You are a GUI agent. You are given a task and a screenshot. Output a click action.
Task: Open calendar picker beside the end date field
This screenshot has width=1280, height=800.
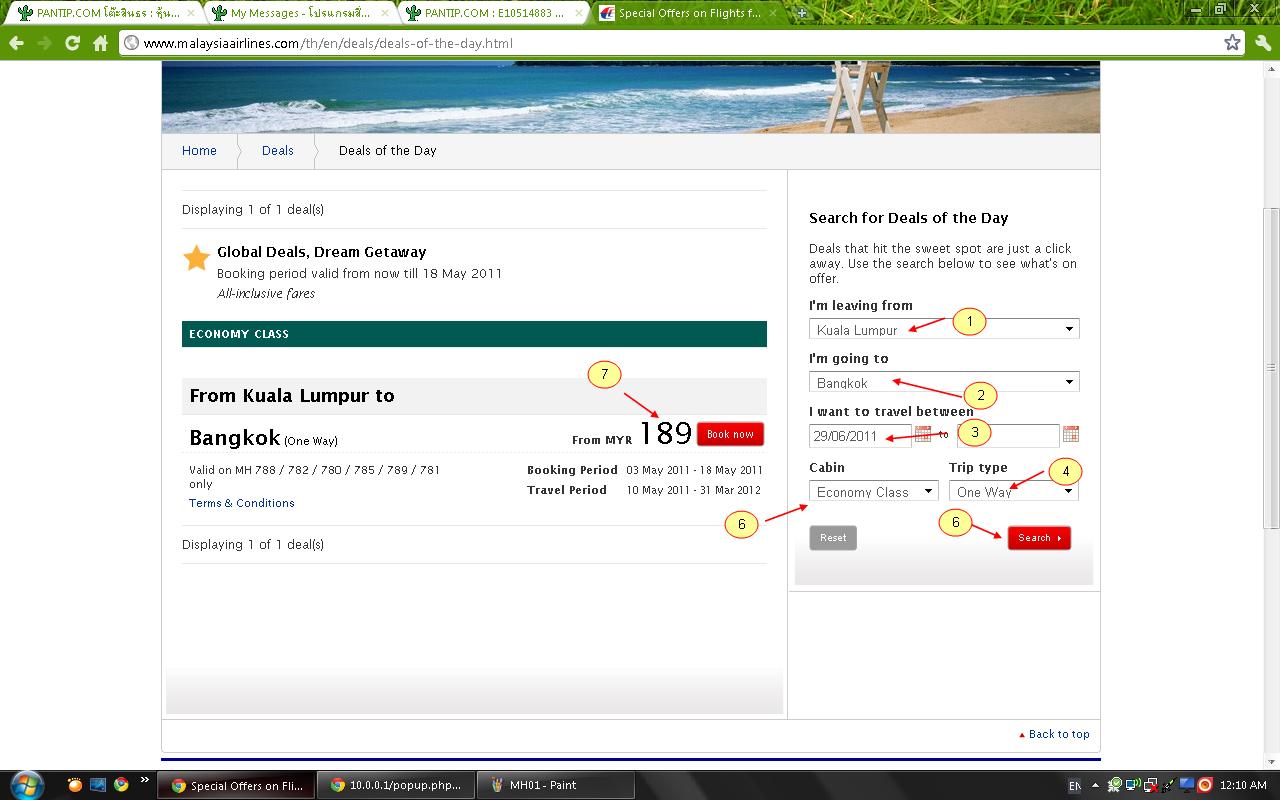coord(1071,434)
